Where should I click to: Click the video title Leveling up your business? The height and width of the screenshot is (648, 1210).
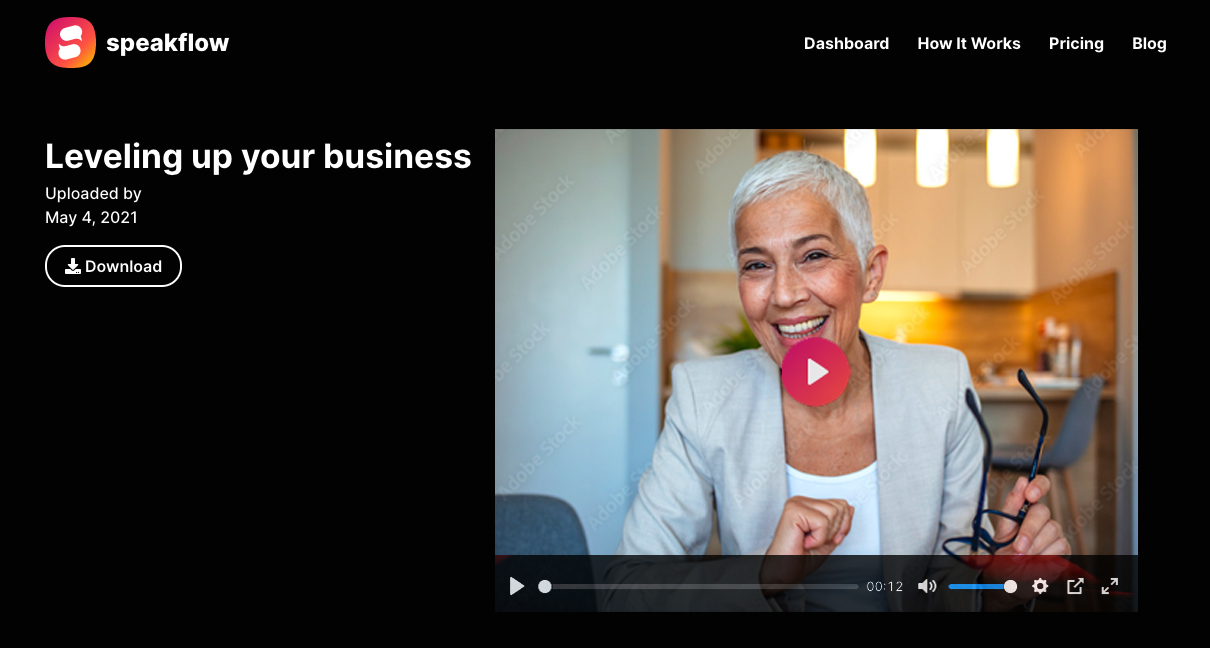point(258,156)
